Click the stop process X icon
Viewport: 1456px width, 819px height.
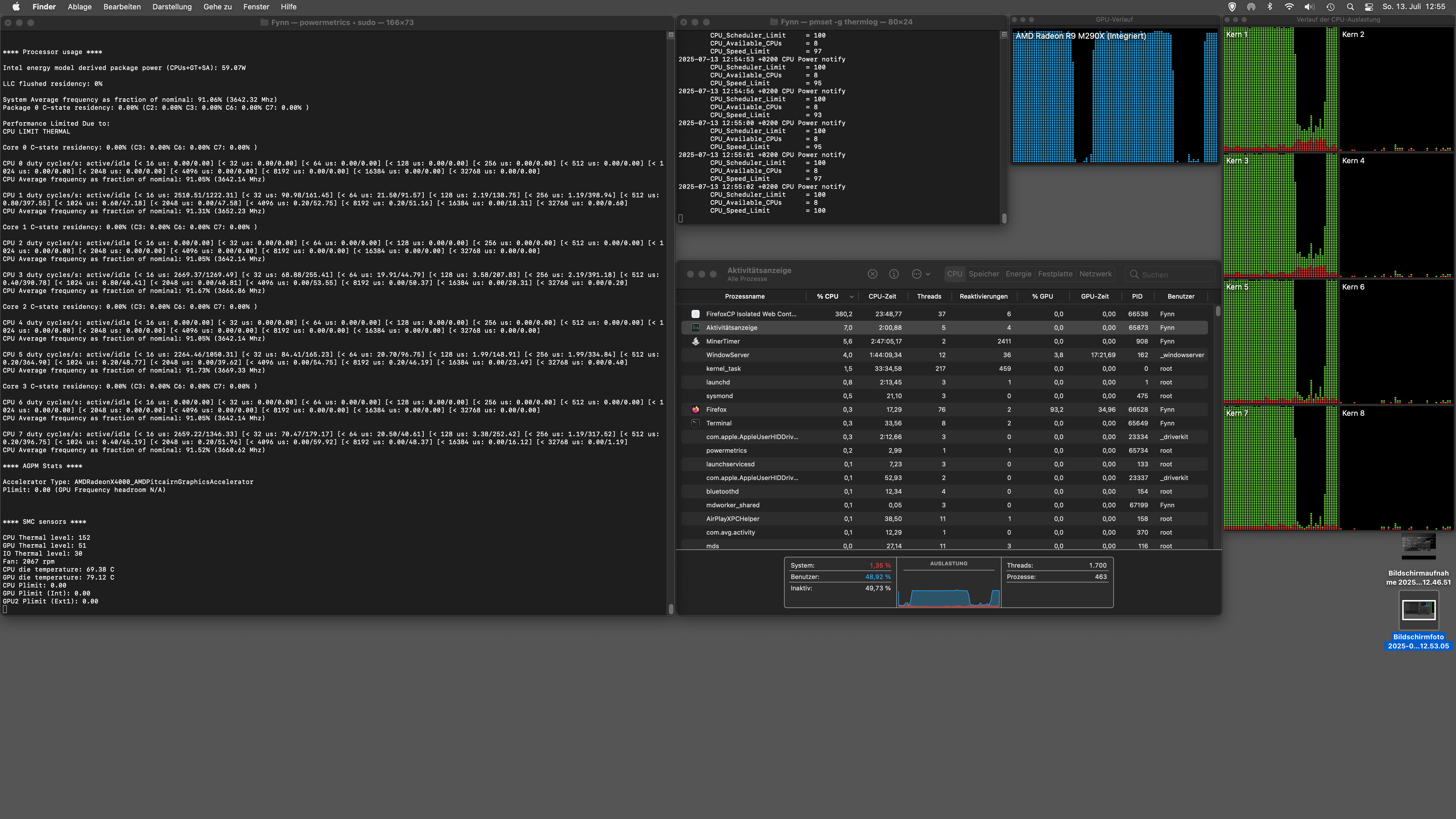coord(872,274)
